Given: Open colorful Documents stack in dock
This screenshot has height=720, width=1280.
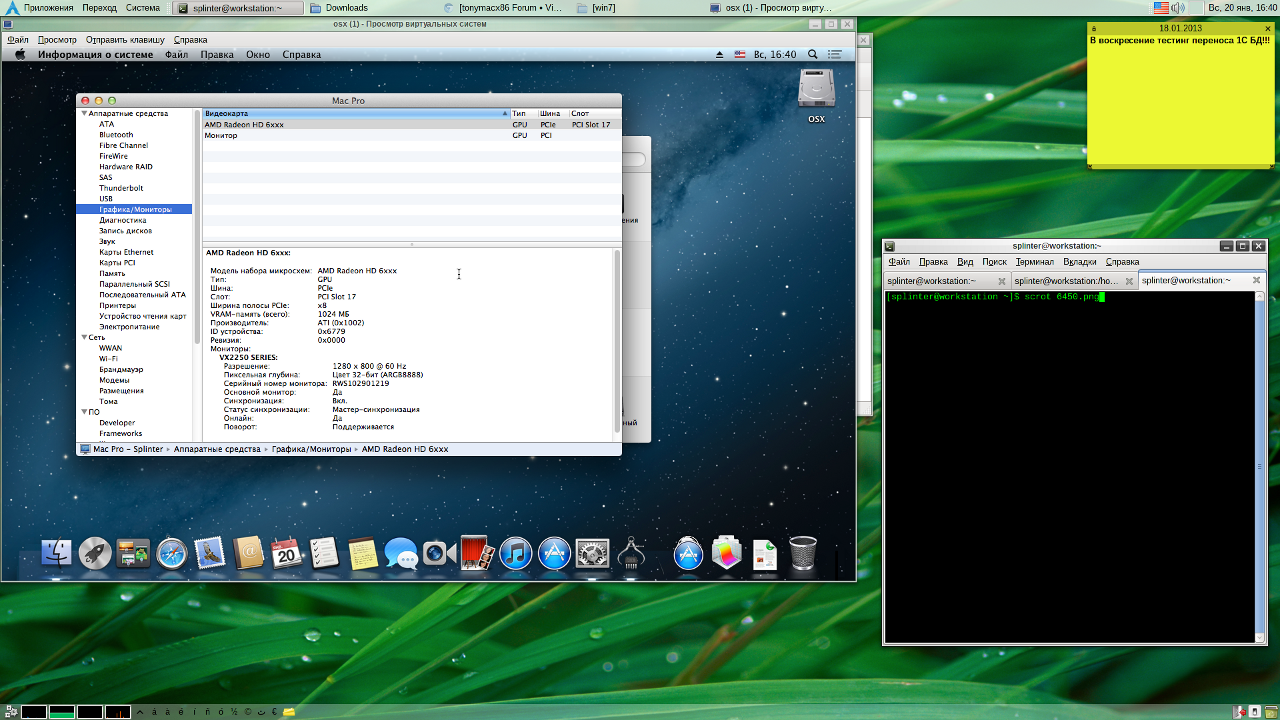Looking at the screenshot, I should [x=727, y=553].
